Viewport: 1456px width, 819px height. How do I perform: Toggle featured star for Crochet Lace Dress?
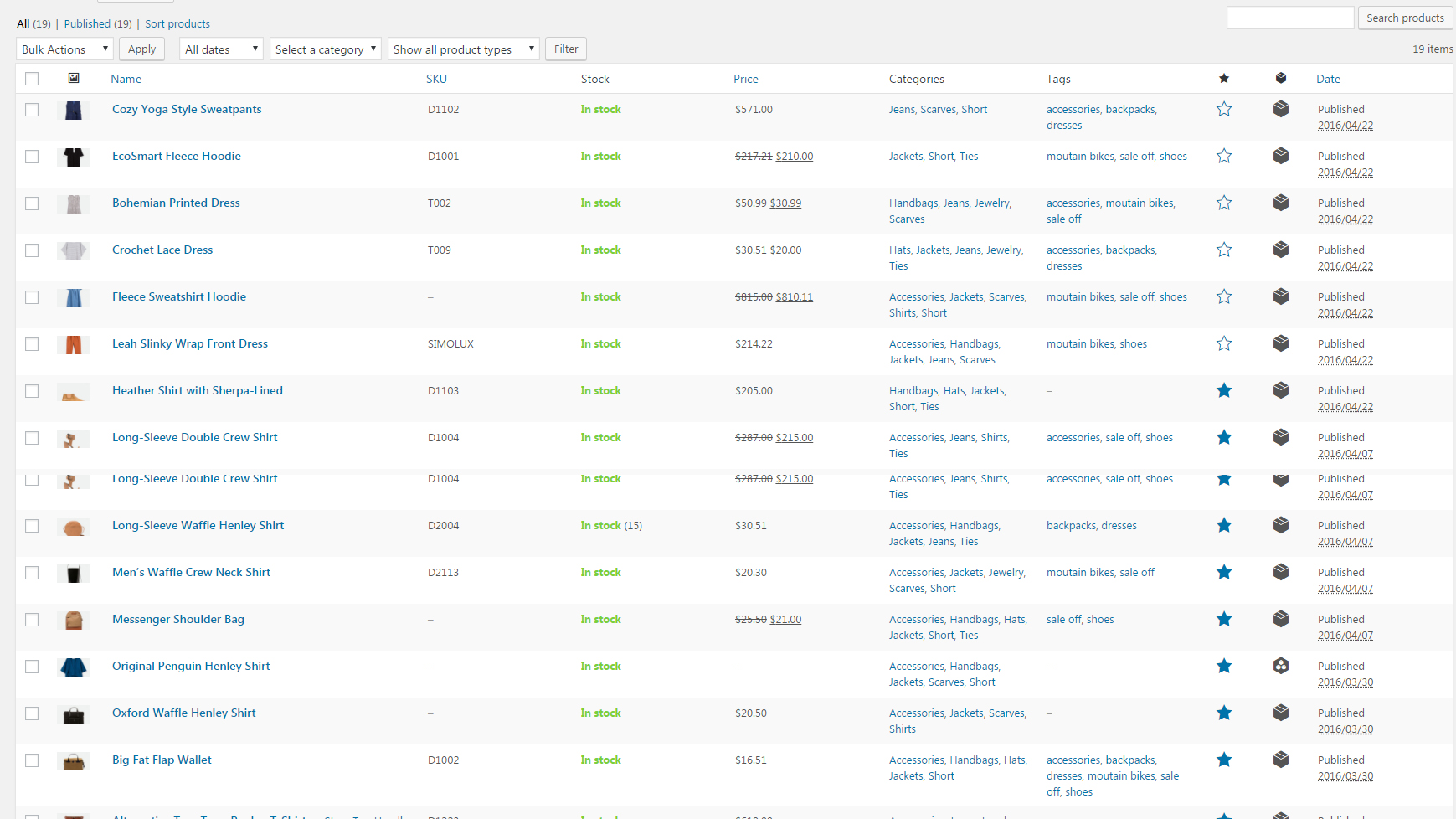click(x=1224, y=250)
